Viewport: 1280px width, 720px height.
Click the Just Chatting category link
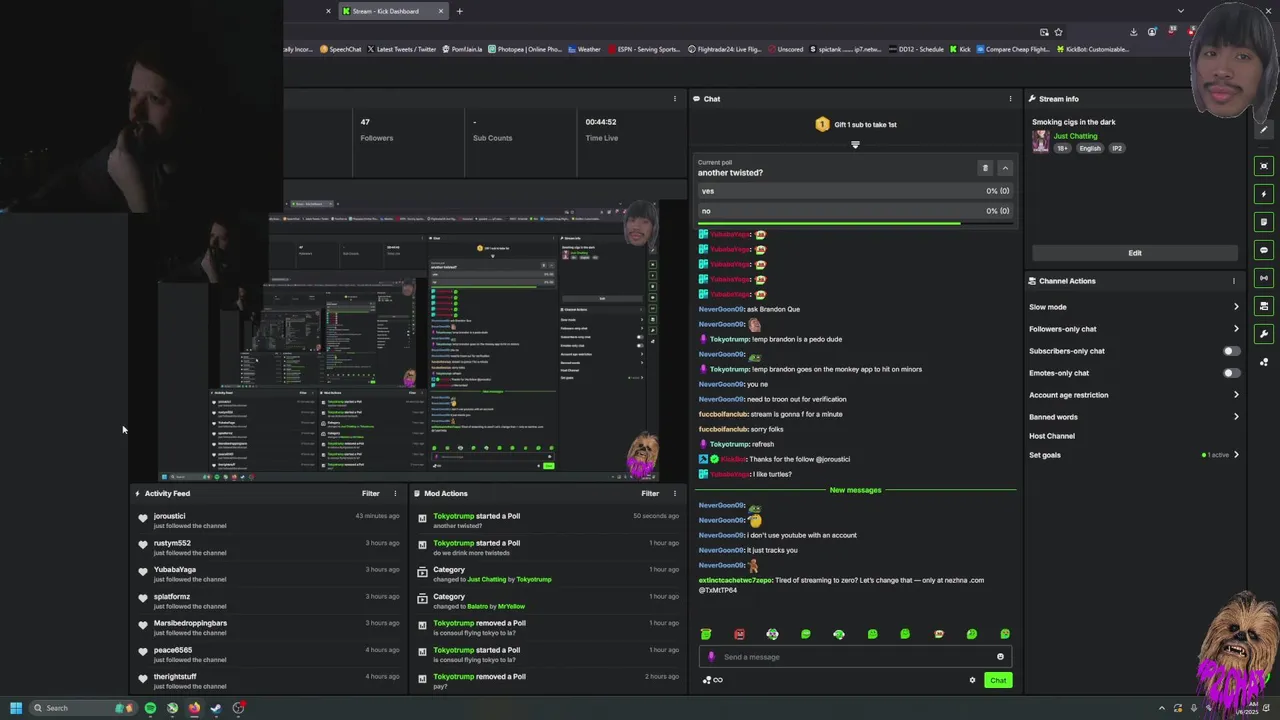click(x=1075, y=136)
